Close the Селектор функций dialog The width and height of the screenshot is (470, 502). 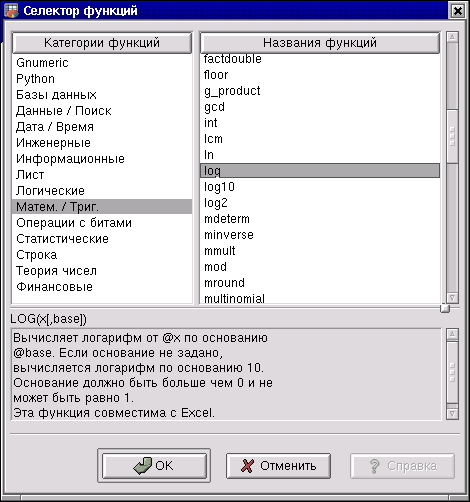(458, 11)
